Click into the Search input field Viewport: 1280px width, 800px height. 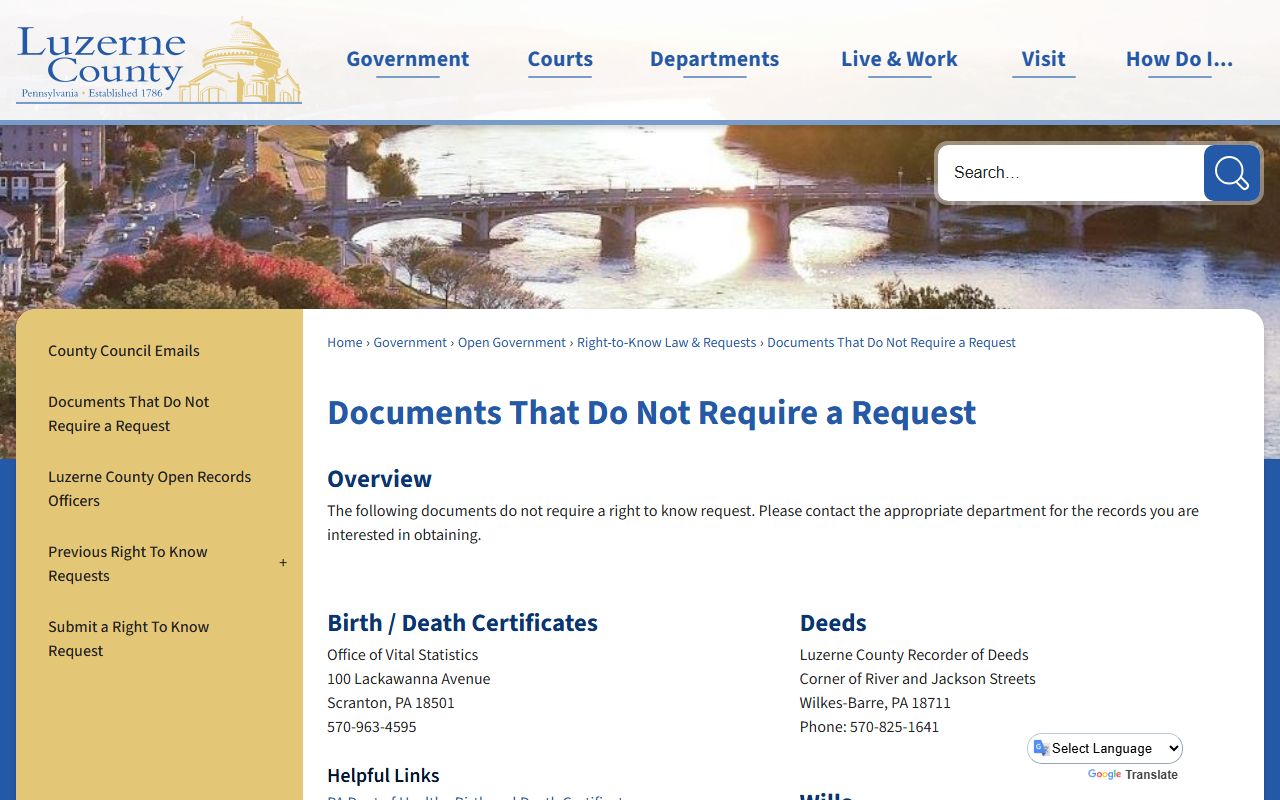point(1071,173)
